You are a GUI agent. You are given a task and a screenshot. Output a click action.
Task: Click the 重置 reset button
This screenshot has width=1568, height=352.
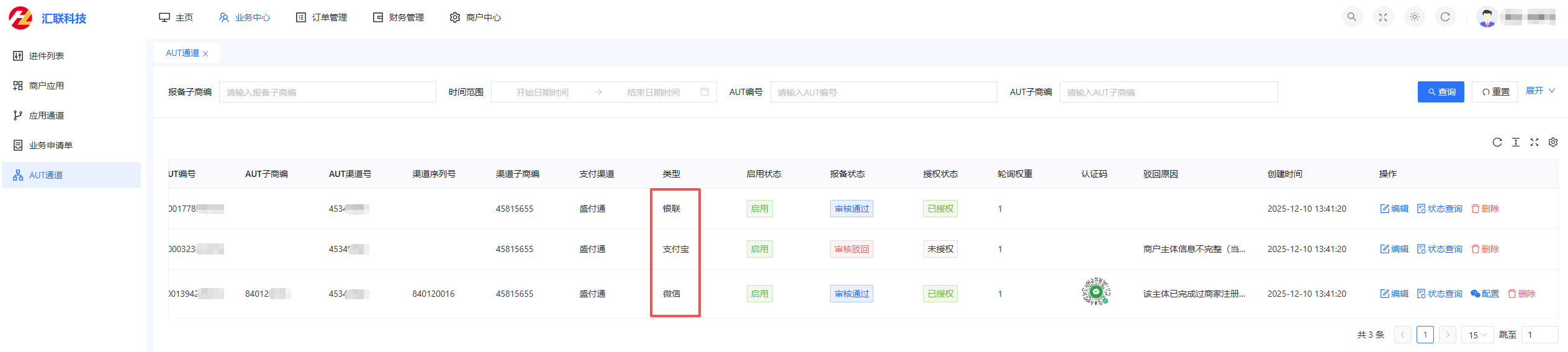1495,92
